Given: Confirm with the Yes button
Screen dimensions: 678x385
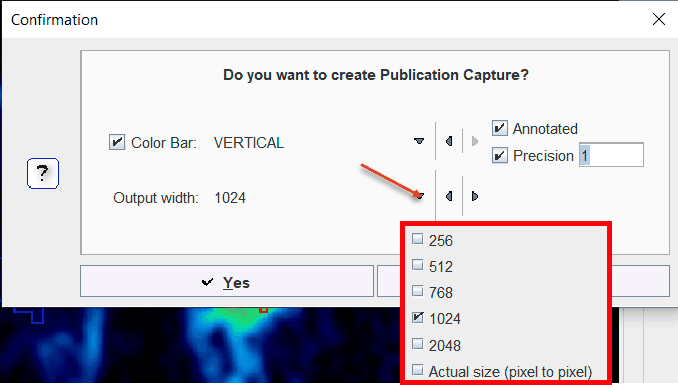Looking at the screenshot, I should (227, 281).
